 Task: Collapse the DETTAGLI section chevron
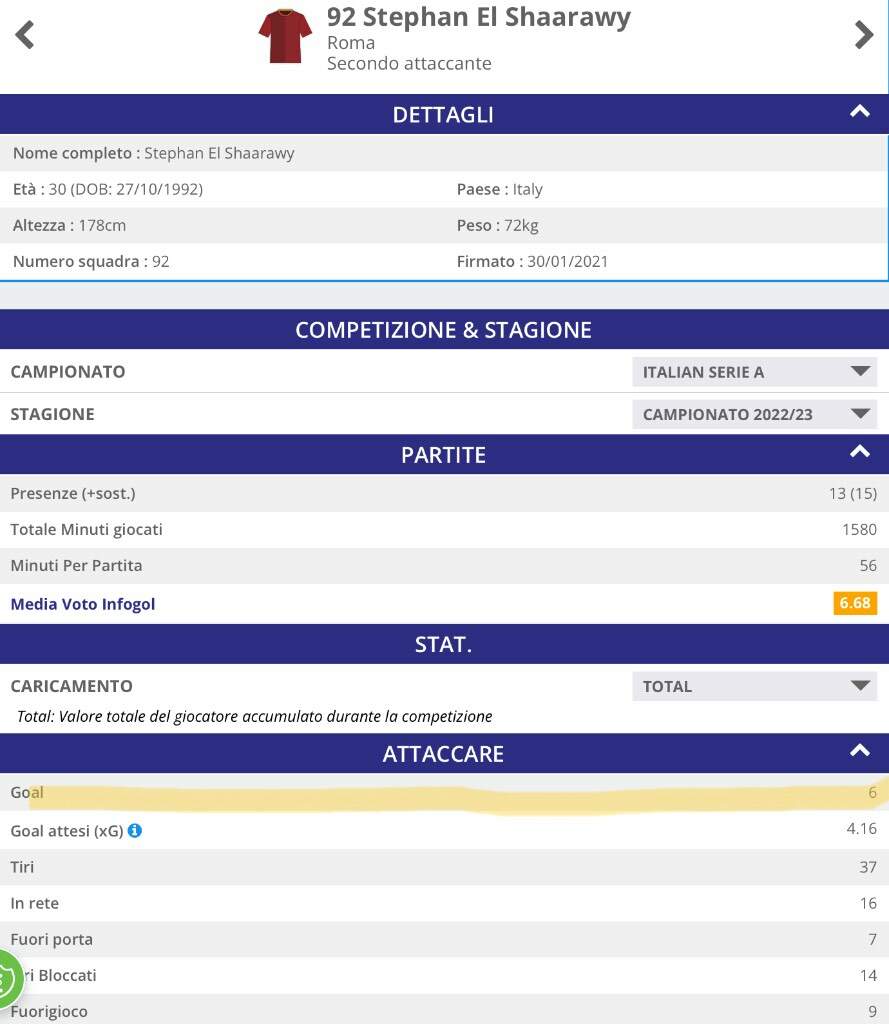(860, 112)
